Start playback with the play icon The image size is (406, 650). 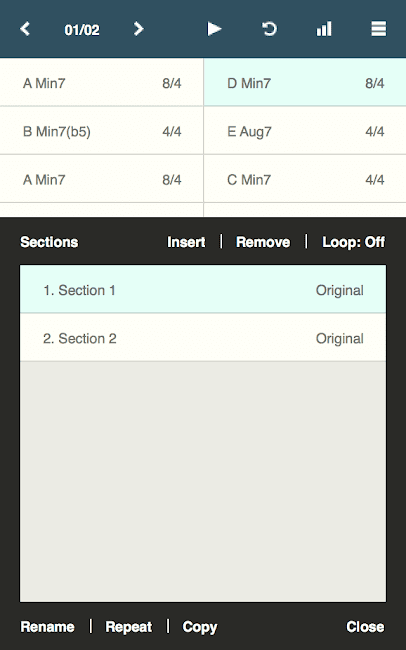click(214, 29)
